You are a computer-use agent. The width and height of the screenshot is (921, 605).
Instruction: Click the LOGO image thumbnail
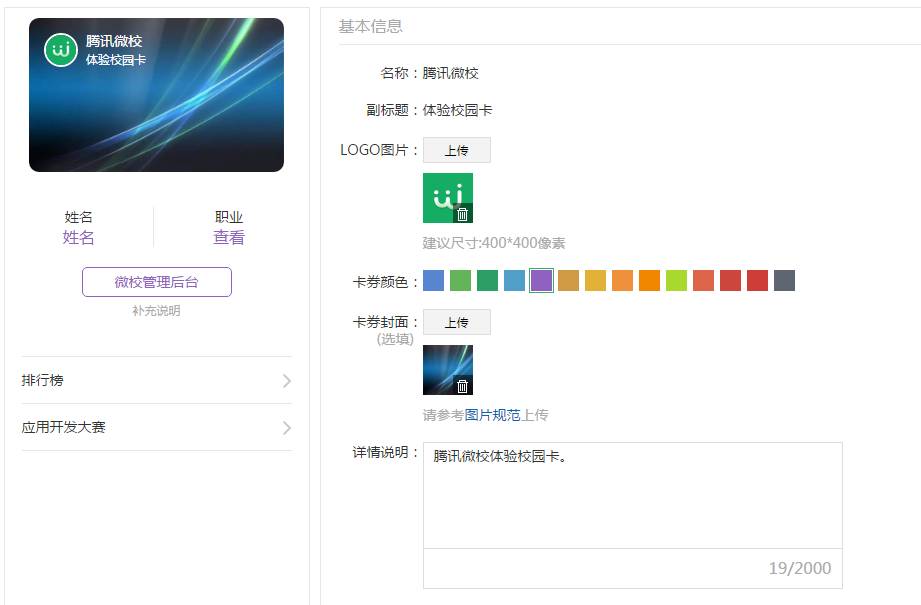click(x=448, y=198)
